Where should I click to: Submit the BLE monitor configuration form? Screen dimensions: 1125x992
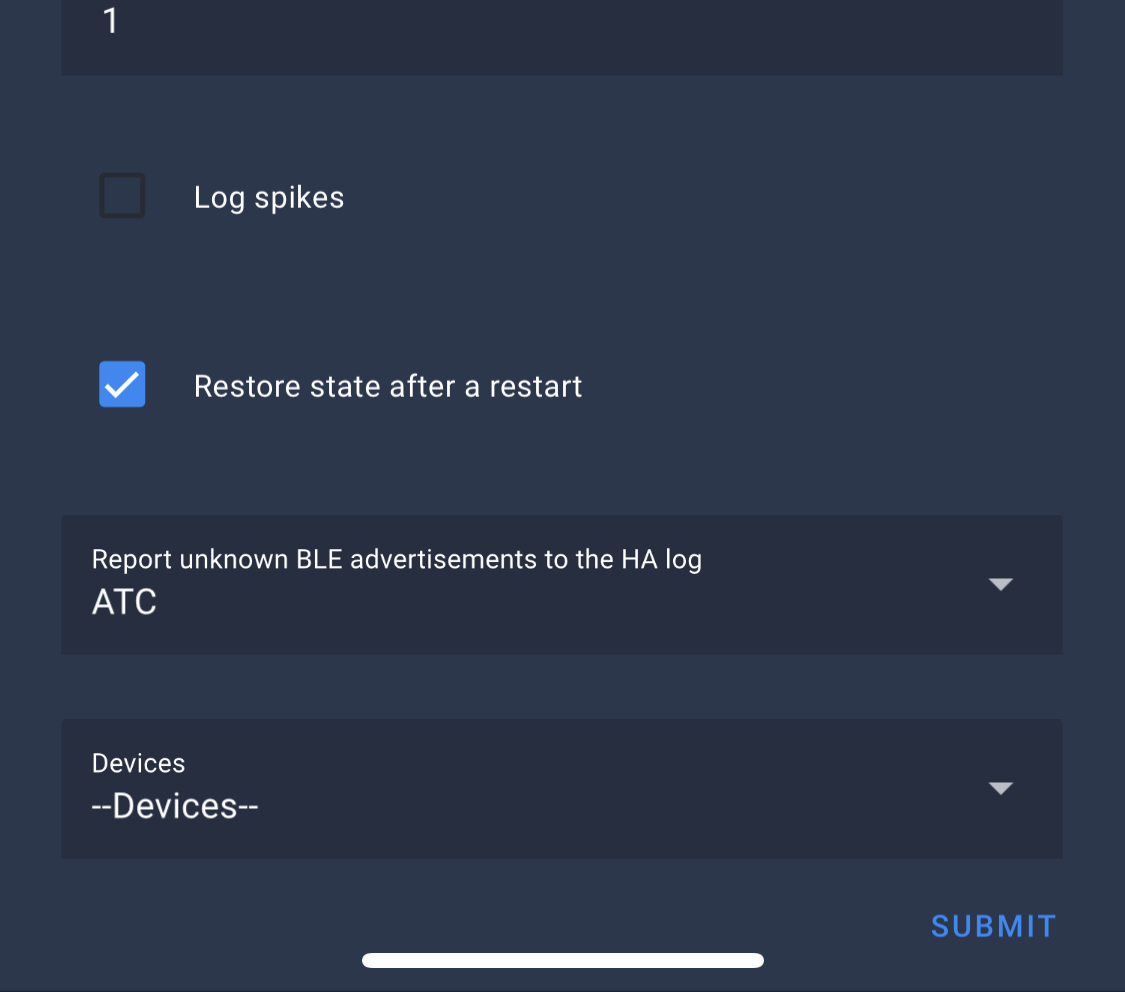point(992,926)
